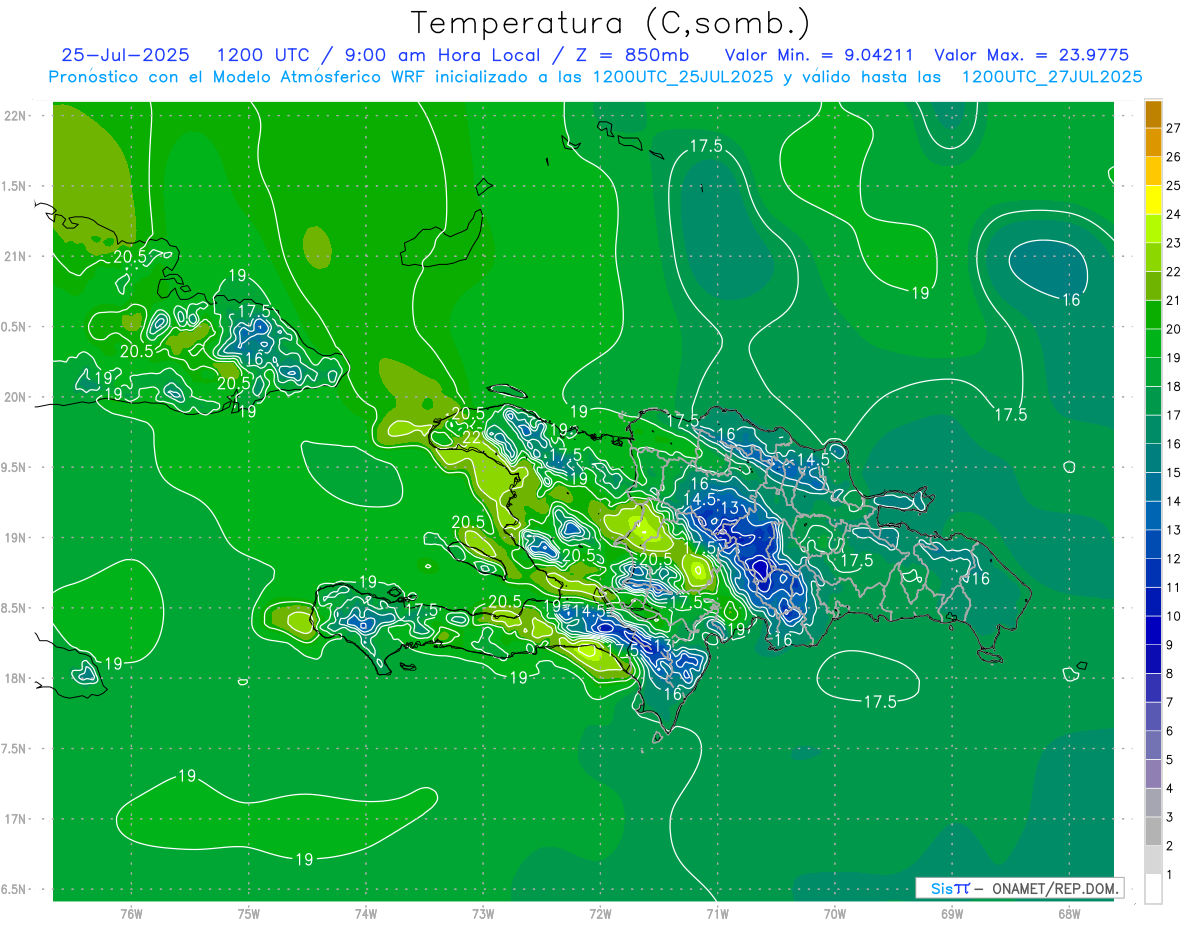1200x927 pixels.
Task: Click the "74W" longitude axis label
Action: (366, 913)
